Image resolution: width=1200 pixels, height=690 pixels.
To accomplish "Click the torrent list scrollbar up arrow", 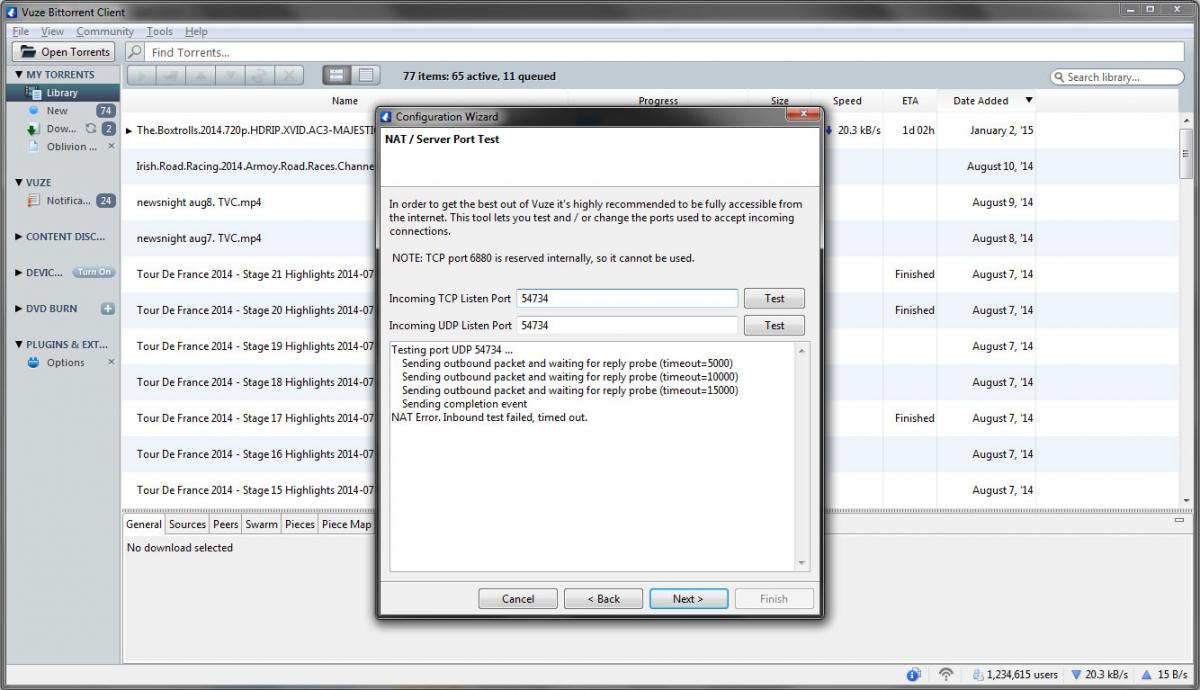I will 1187,119.
